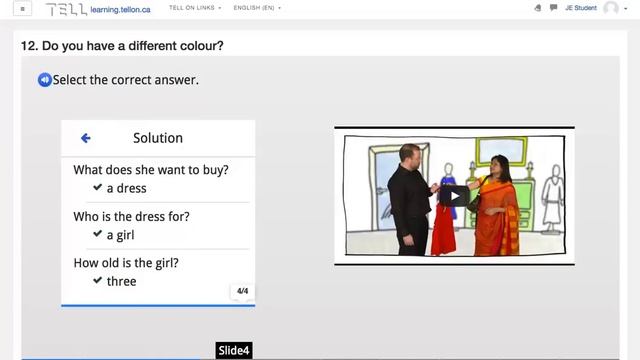
Task: Click the JE Student user name
Action: point(581,8)
